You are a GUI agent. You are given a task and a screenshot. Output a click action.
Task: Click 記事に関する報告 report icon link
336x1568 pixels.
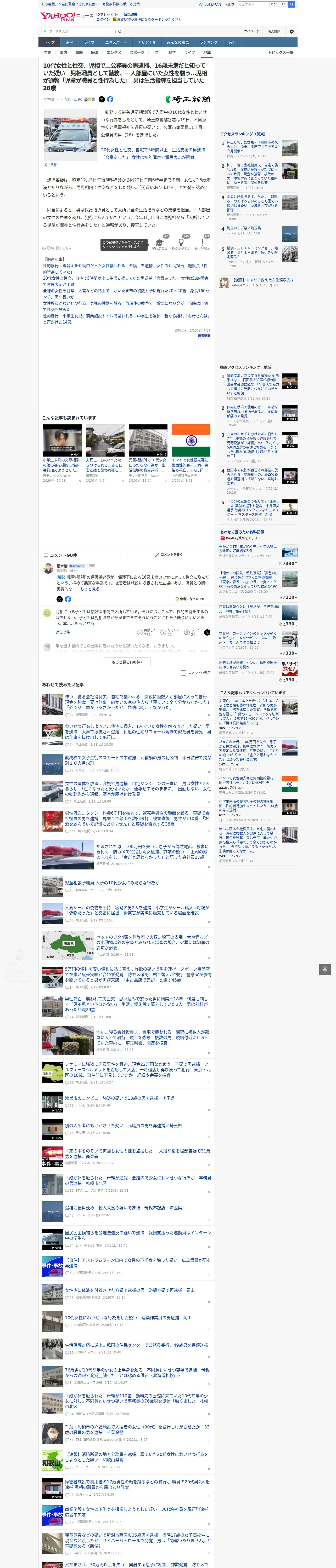point(57,248)
